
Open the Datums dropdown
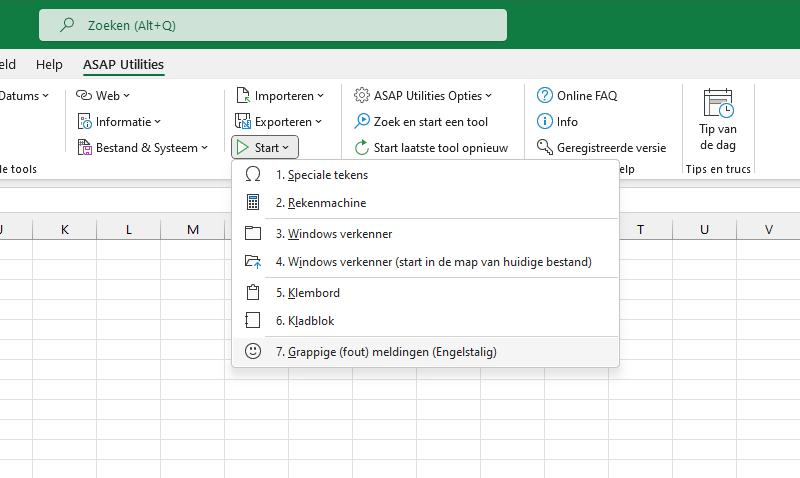pyautogui.click(x=24, y=95)
